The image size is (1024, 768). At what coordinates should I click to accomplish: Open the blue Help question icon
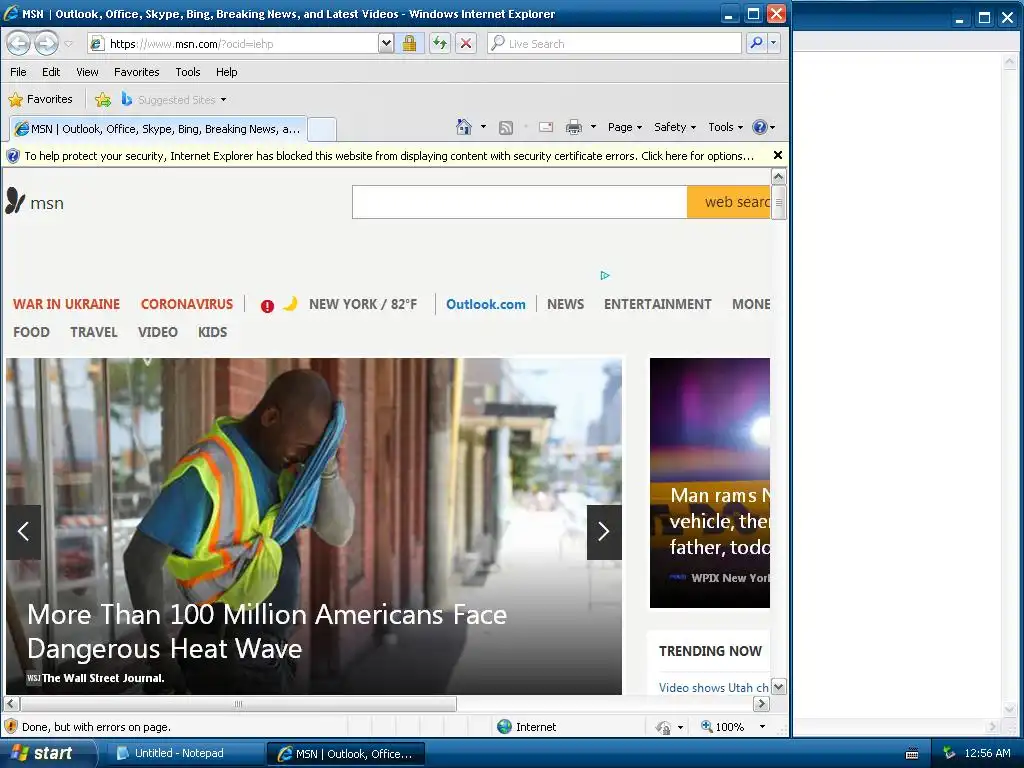(x=763, y=127)
